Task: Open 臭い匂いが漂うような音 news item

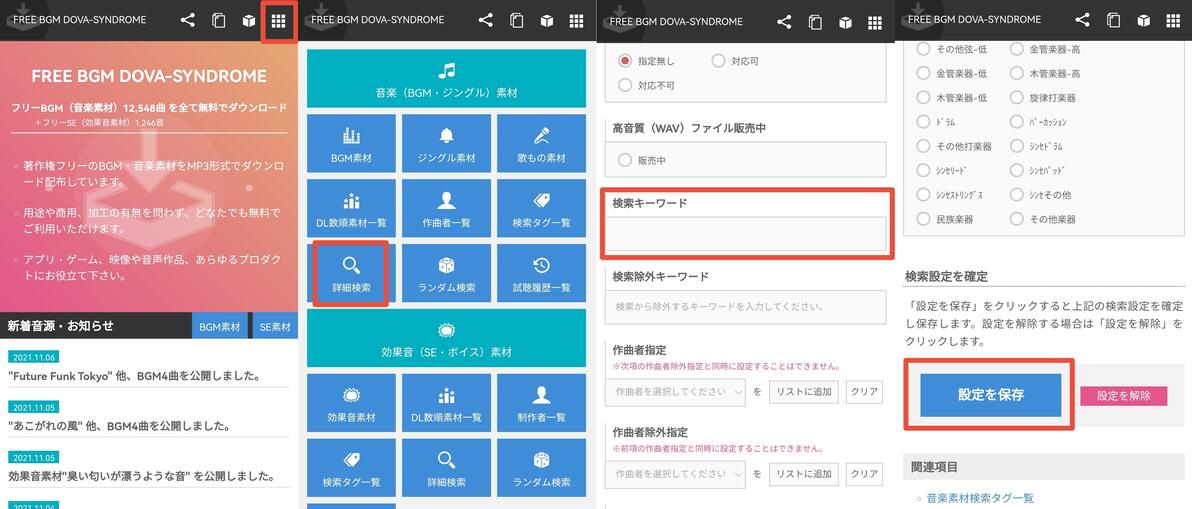Action: [x=141, y=476]
